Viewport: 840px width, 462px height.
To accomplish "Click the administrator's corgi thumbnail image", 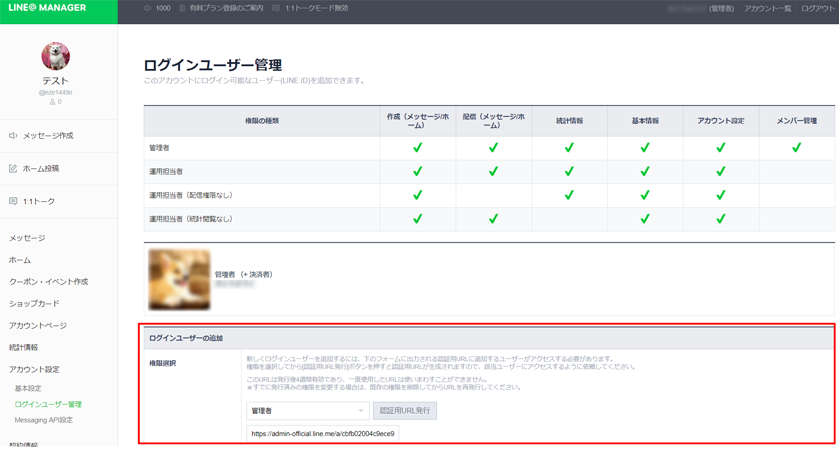I will tap(178, 279).
